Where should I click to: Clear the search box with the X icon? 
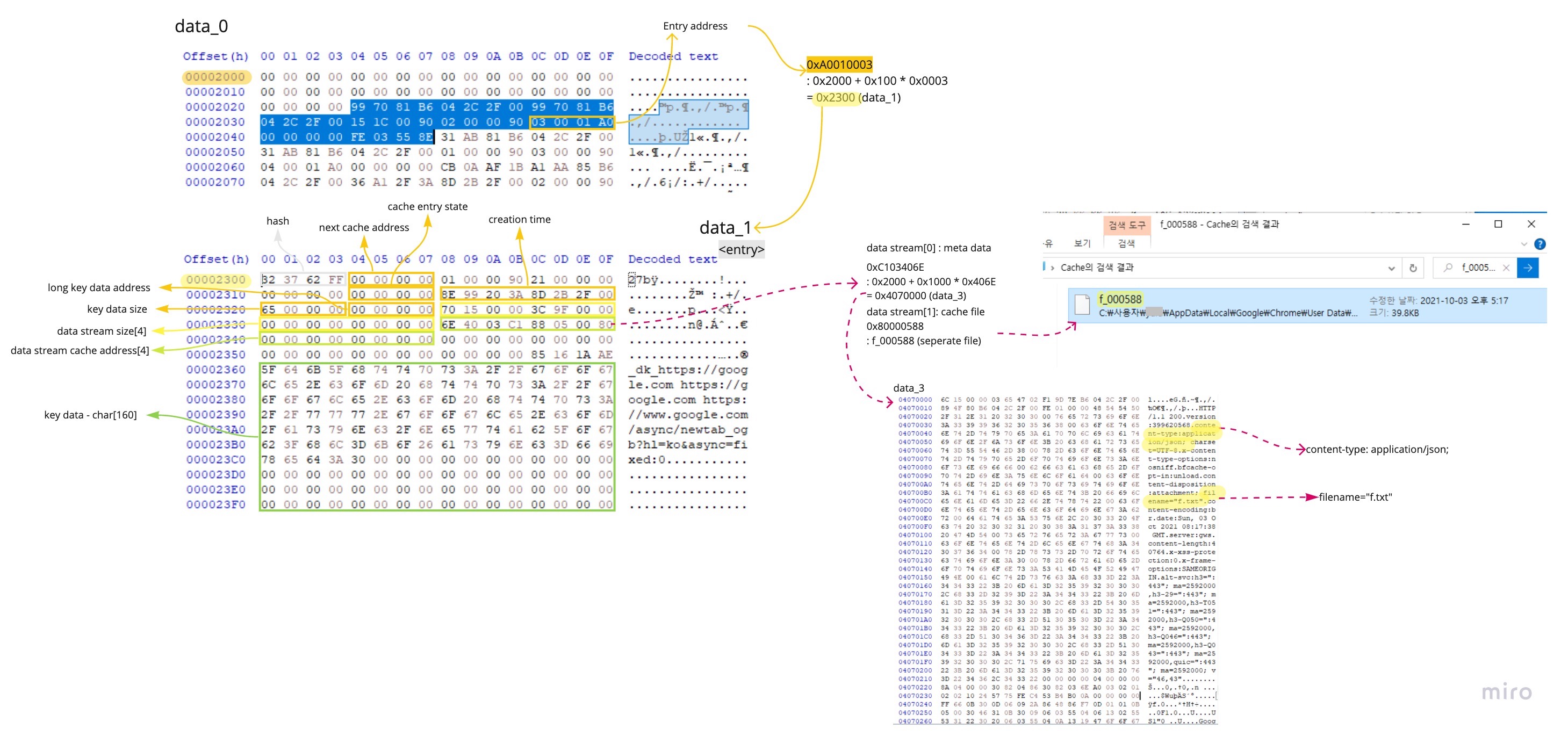tap(1506, 268)
